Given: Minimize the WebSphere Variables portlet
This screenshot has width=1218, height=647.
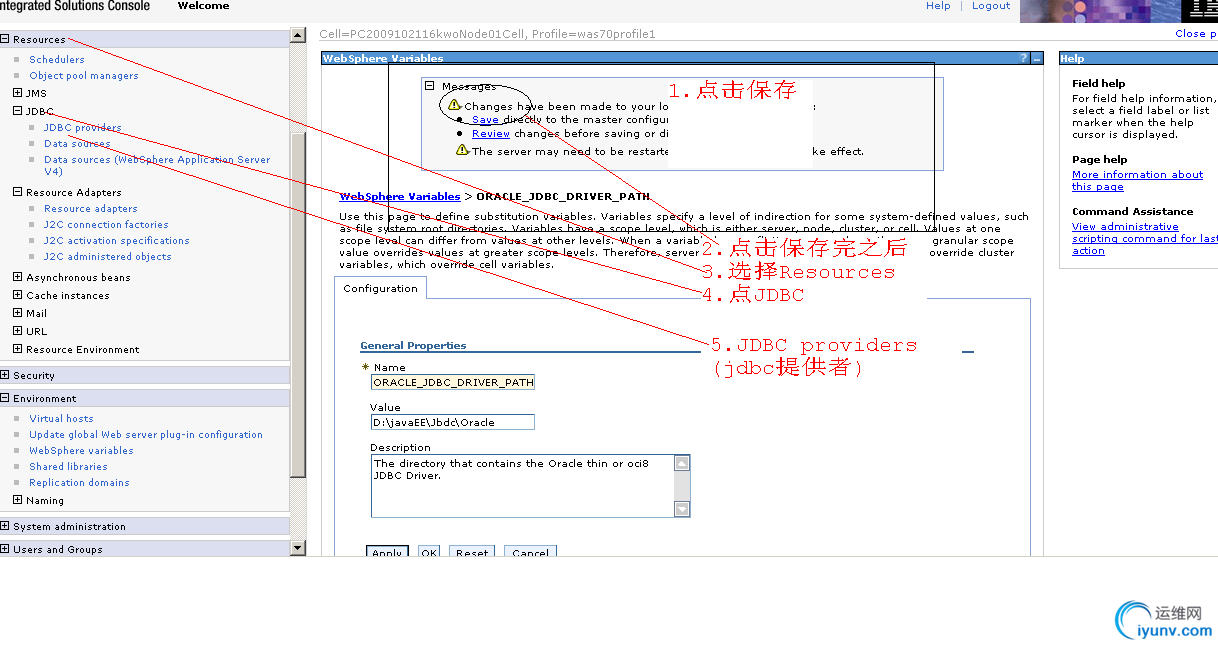Looking at the screenshot, I should (1037, 59).
